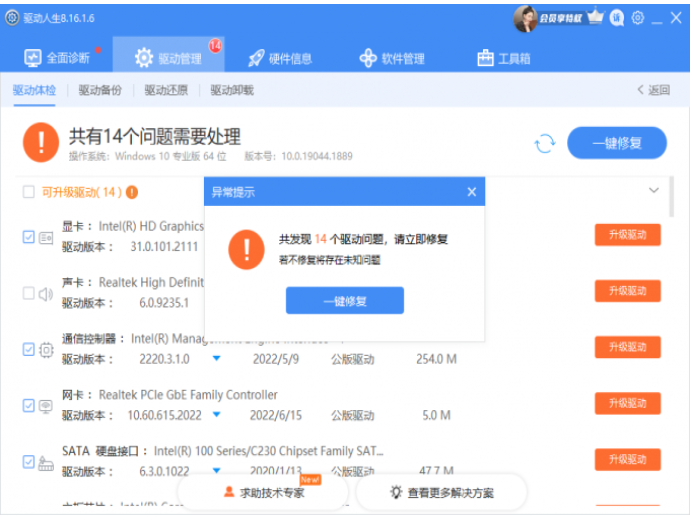Click the 14 badge on 驱动管理
This screenshot has height=520, width=693.
click(215, 46)
